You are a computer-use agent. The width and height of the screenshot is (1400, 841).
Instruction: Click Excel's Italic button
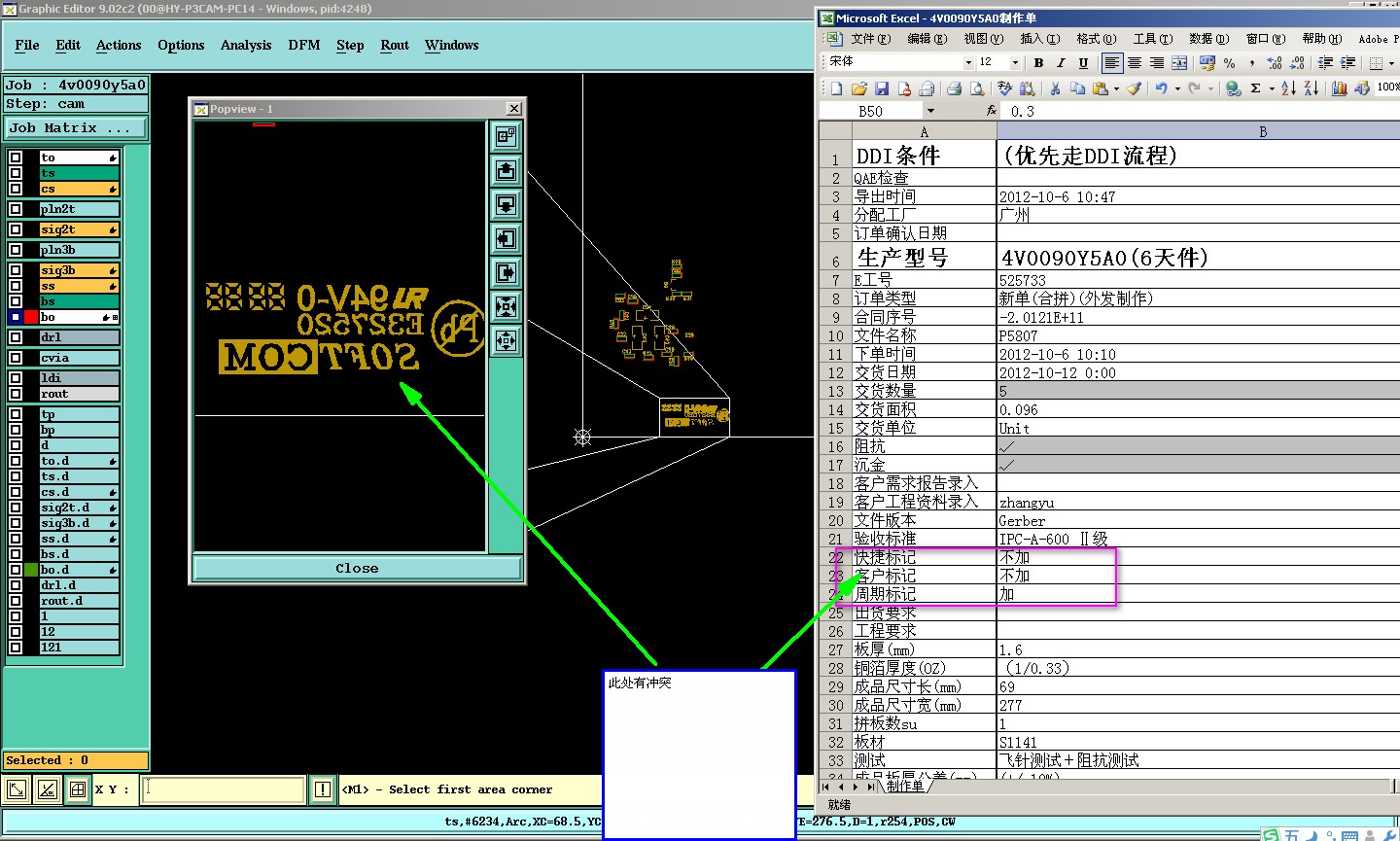coord(1061,62)
